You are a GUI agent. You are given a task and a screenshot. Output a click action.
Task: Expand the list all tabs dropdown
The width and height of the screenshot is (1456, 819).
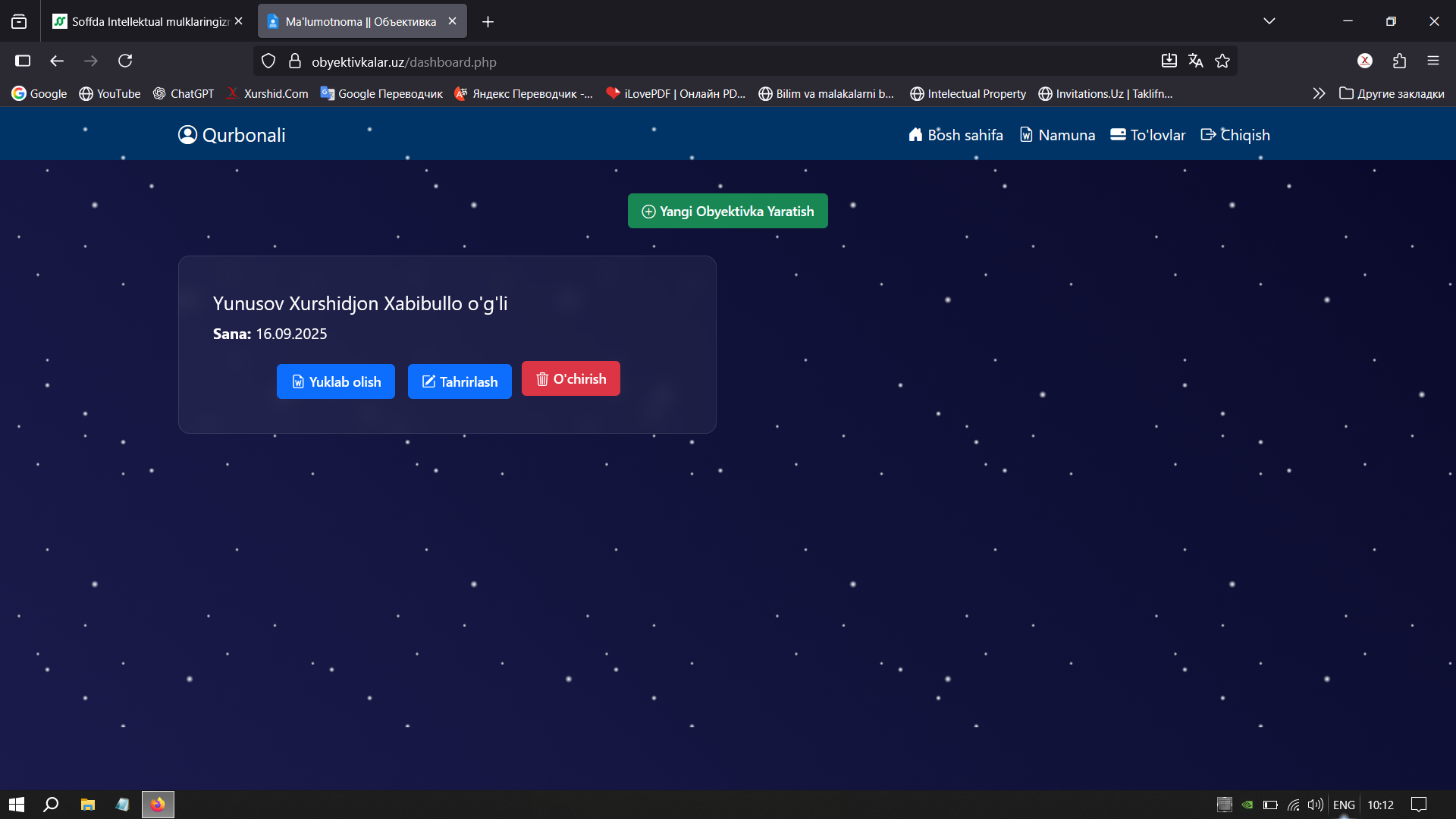point(1269,21)
